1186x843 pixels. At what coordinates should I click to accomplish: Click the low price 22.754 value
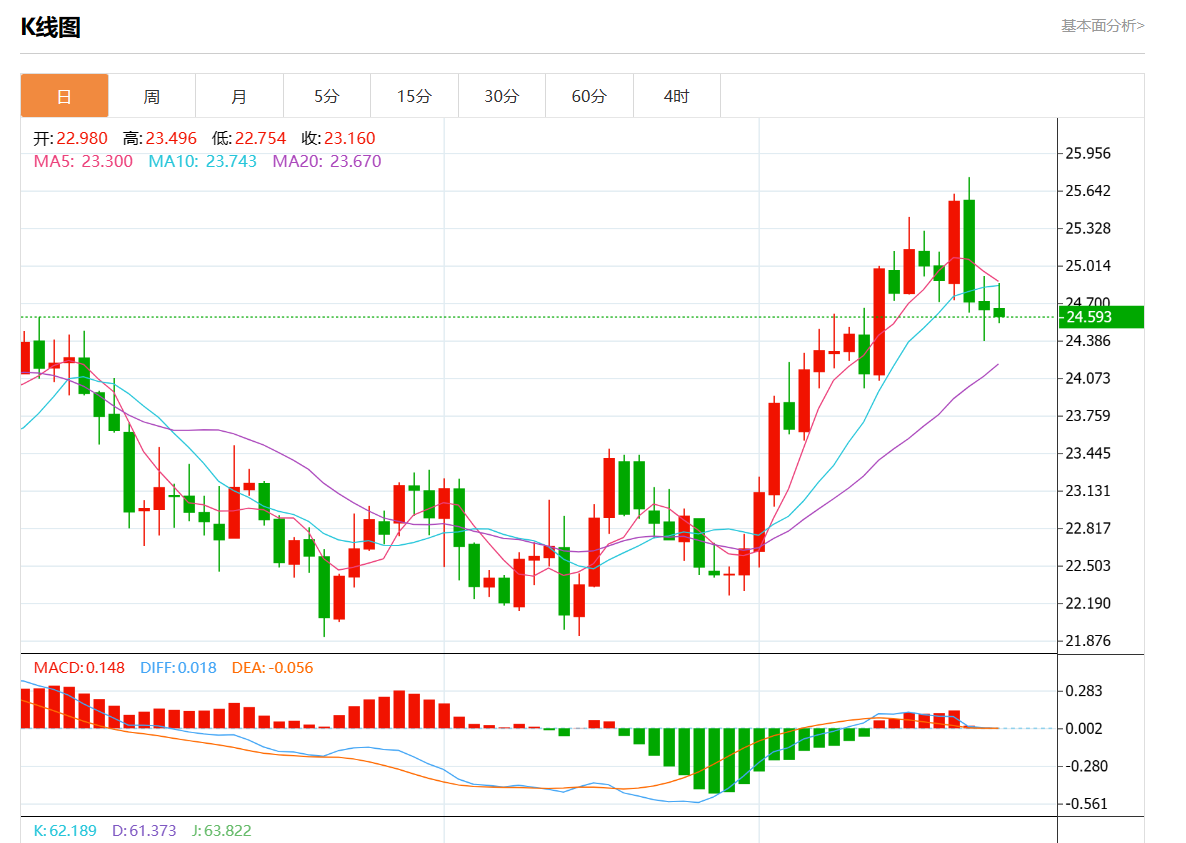(260, 138)
